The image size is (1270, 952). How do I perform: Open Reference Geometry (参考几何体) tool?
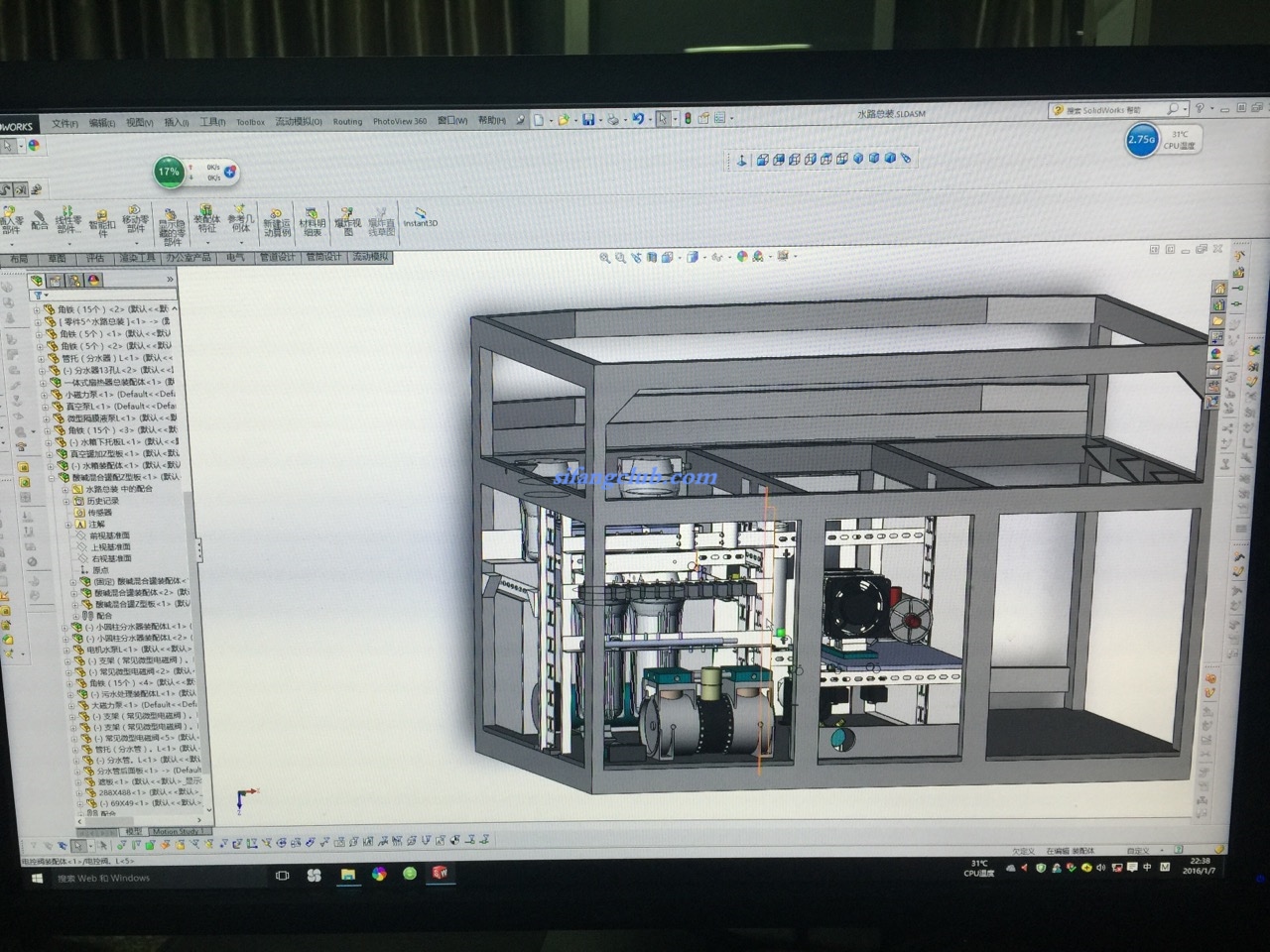[240, 221]
